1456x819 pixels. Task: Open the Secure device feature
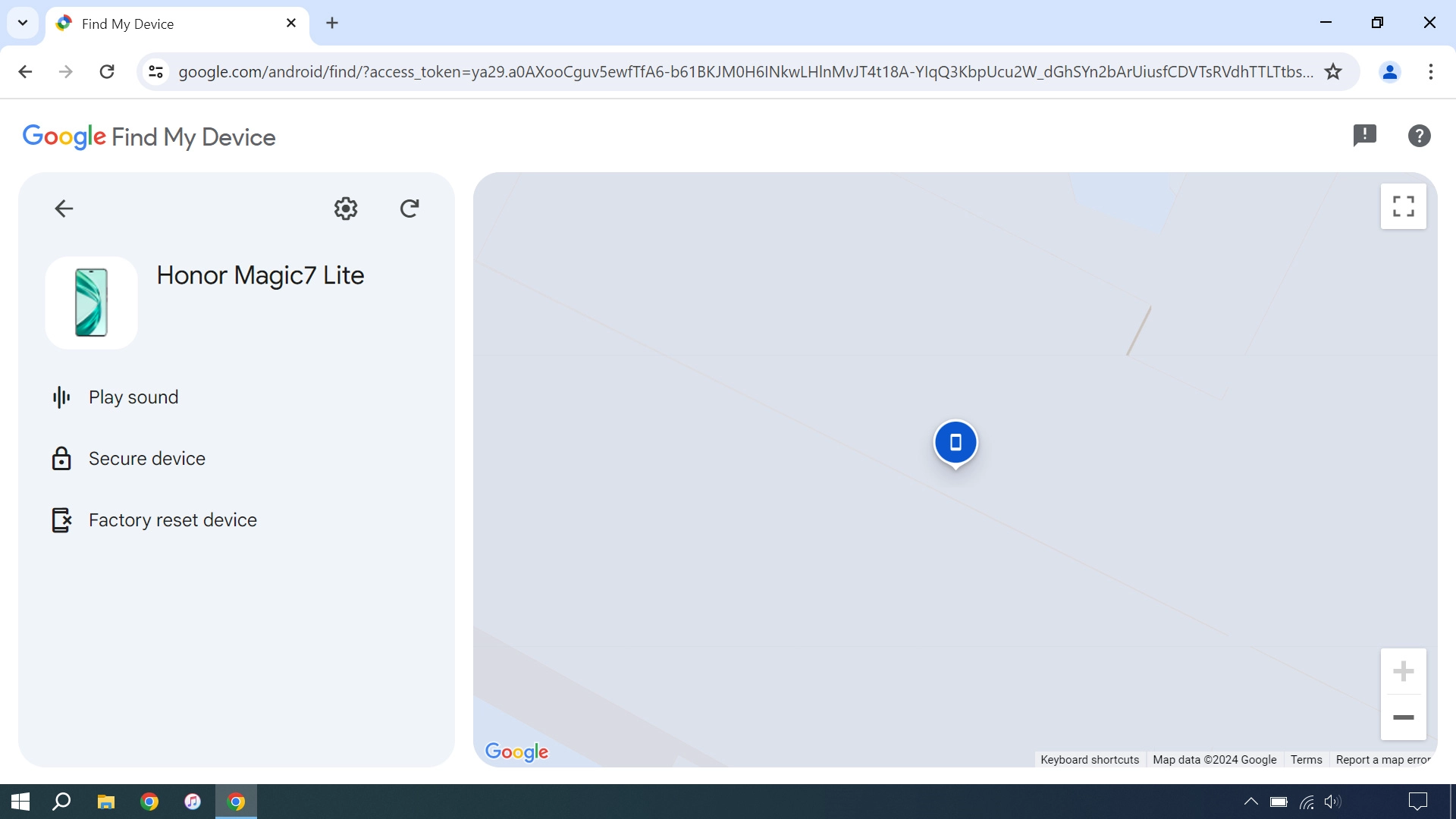click(147, 458)
